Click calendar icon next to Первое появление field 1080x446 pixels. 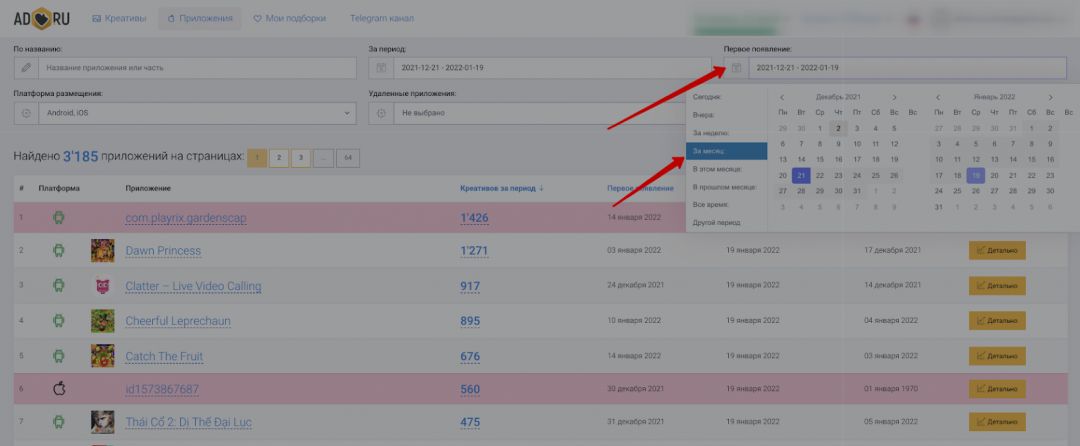736,68
